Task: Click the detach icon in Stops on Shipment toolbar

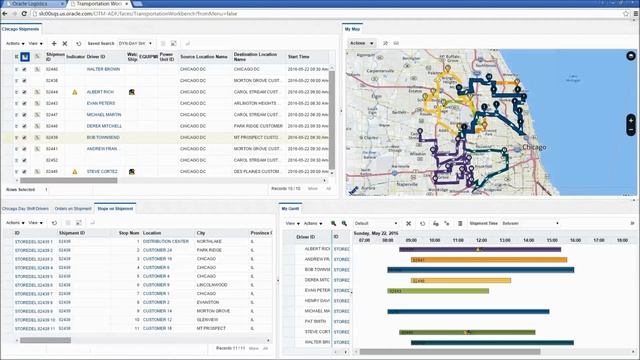Action: pyautogui.click(x=79, y=223)
